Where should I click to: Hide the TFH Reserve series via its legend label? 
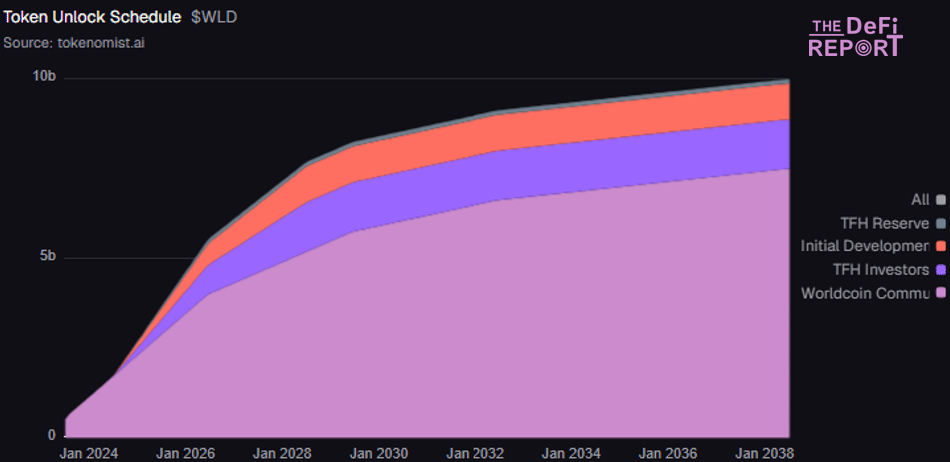[870, 223]
